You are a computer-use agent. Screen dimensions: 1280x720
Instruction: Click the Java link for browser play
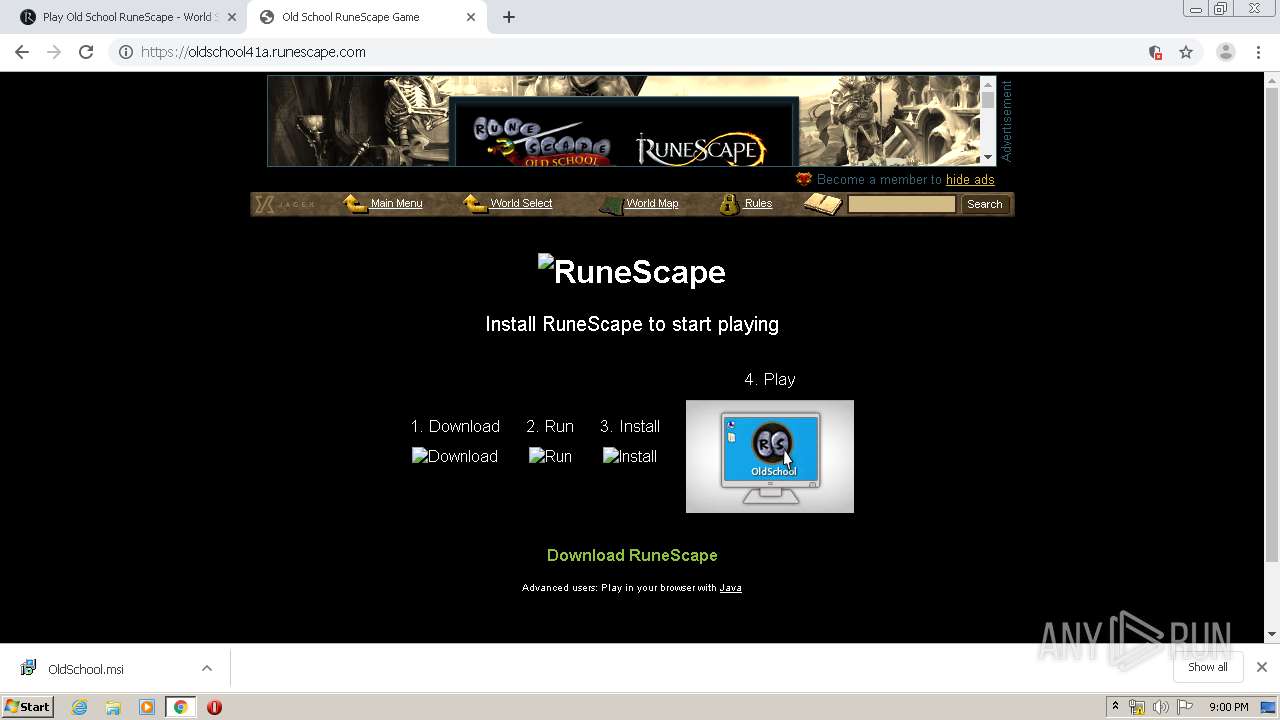[730, 588]
